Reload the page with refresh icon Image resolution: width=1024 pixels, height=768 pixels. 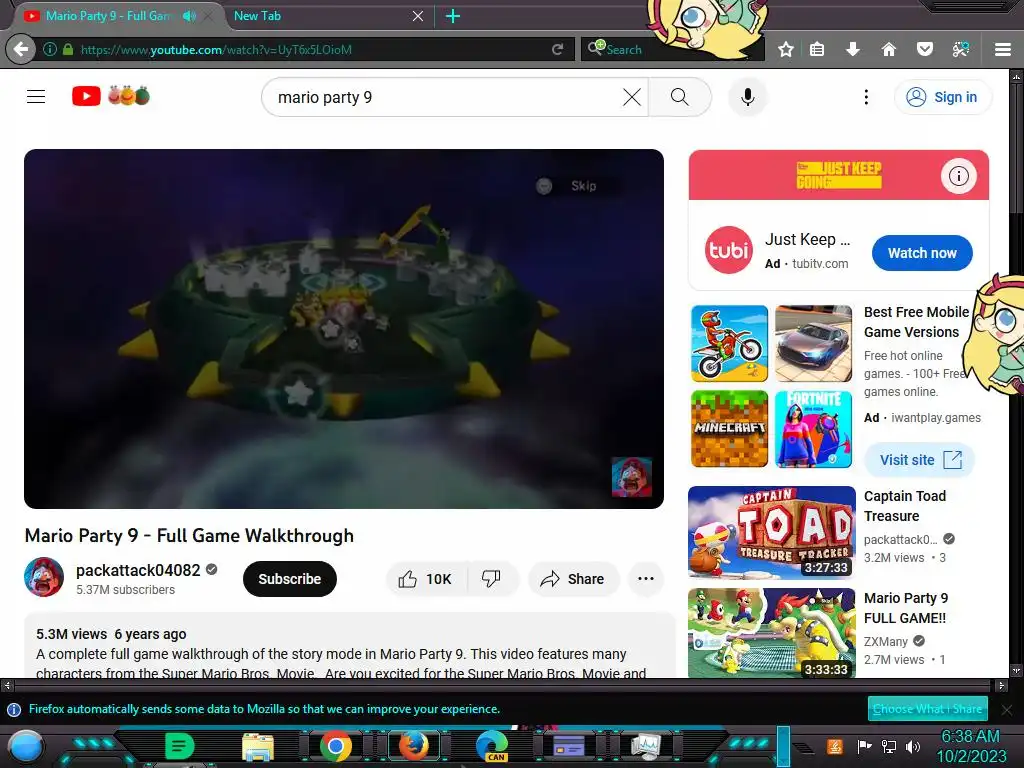pos(558,49)
